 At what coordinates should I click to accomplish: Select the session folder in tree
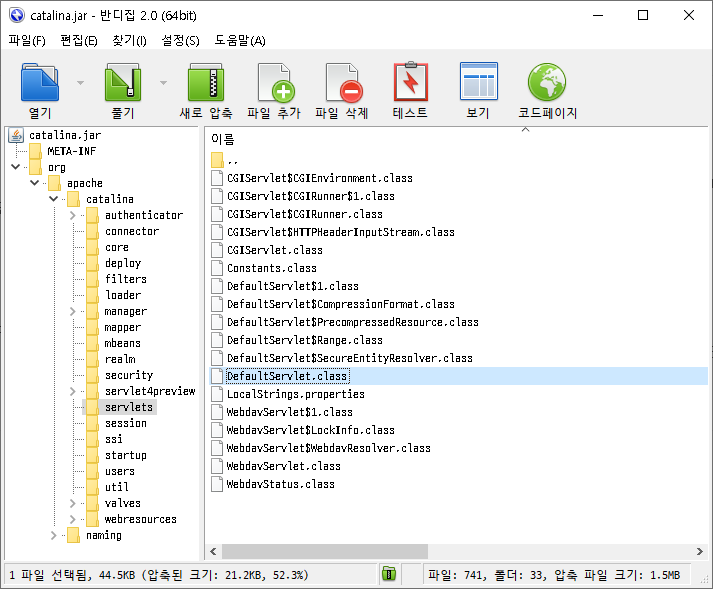(126, 423)
